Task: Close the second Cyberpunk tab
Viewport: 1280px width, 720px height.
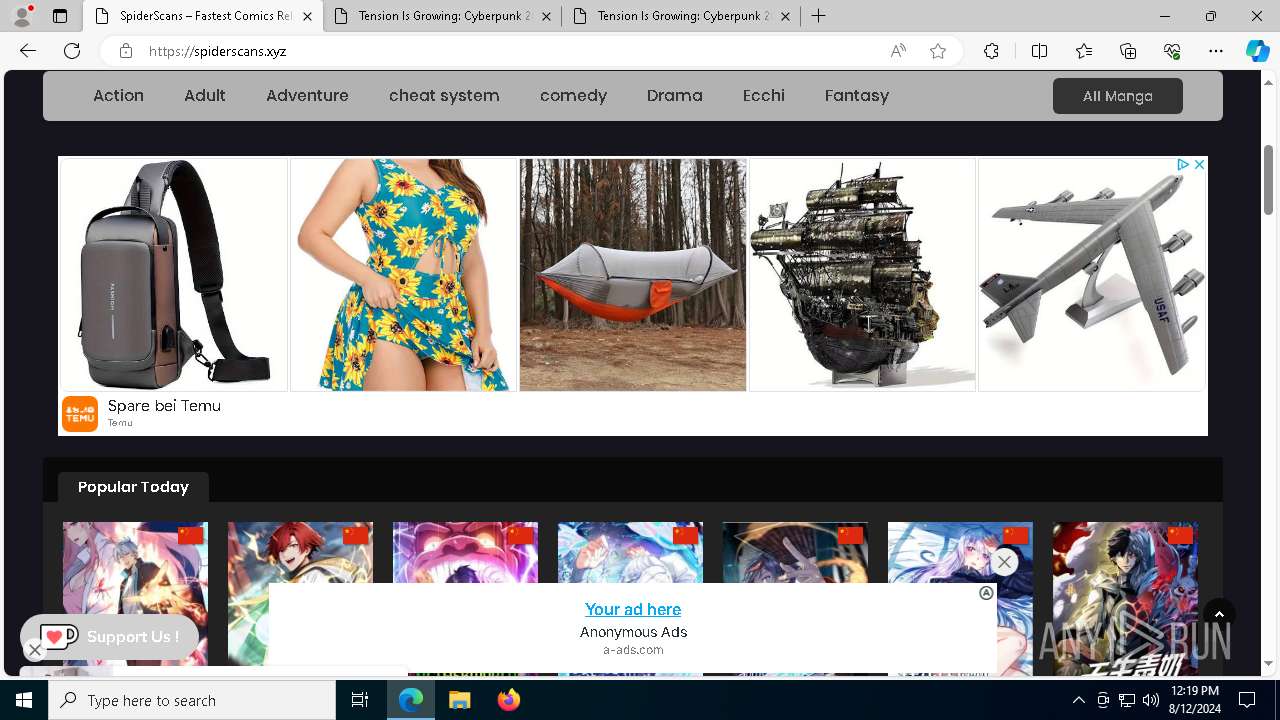Action: [x=547, y=16]
